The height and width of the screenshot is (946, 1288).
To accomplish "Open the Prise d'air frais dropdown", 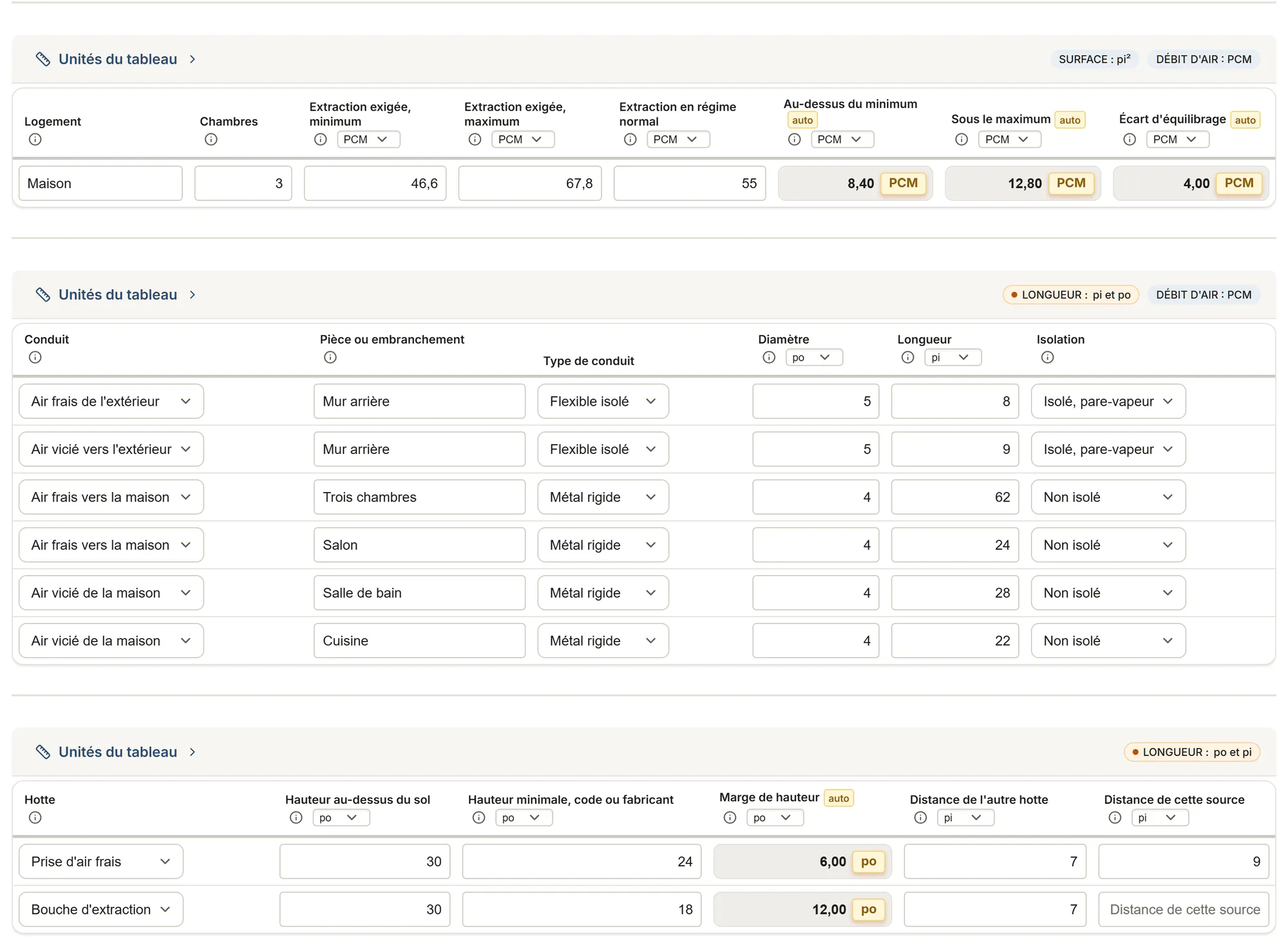I will pos(101,862).
